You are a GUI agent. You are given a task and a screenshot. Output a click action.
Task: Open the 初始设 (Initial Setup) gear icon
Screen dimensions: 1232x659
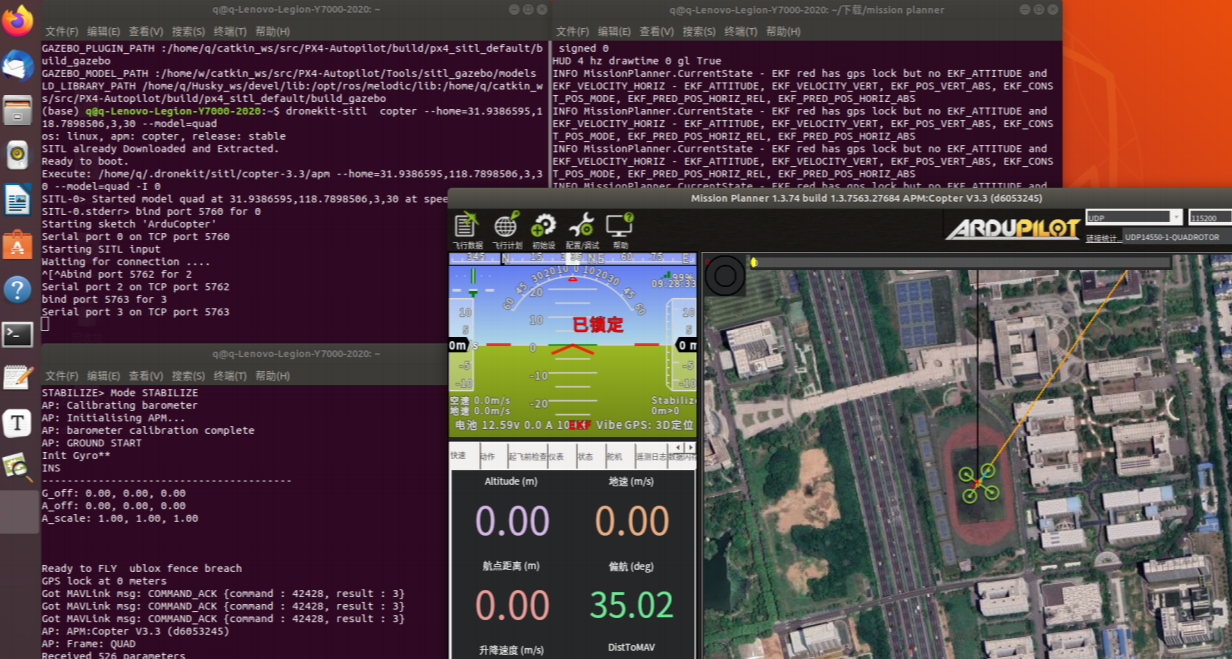coord(543,228)
